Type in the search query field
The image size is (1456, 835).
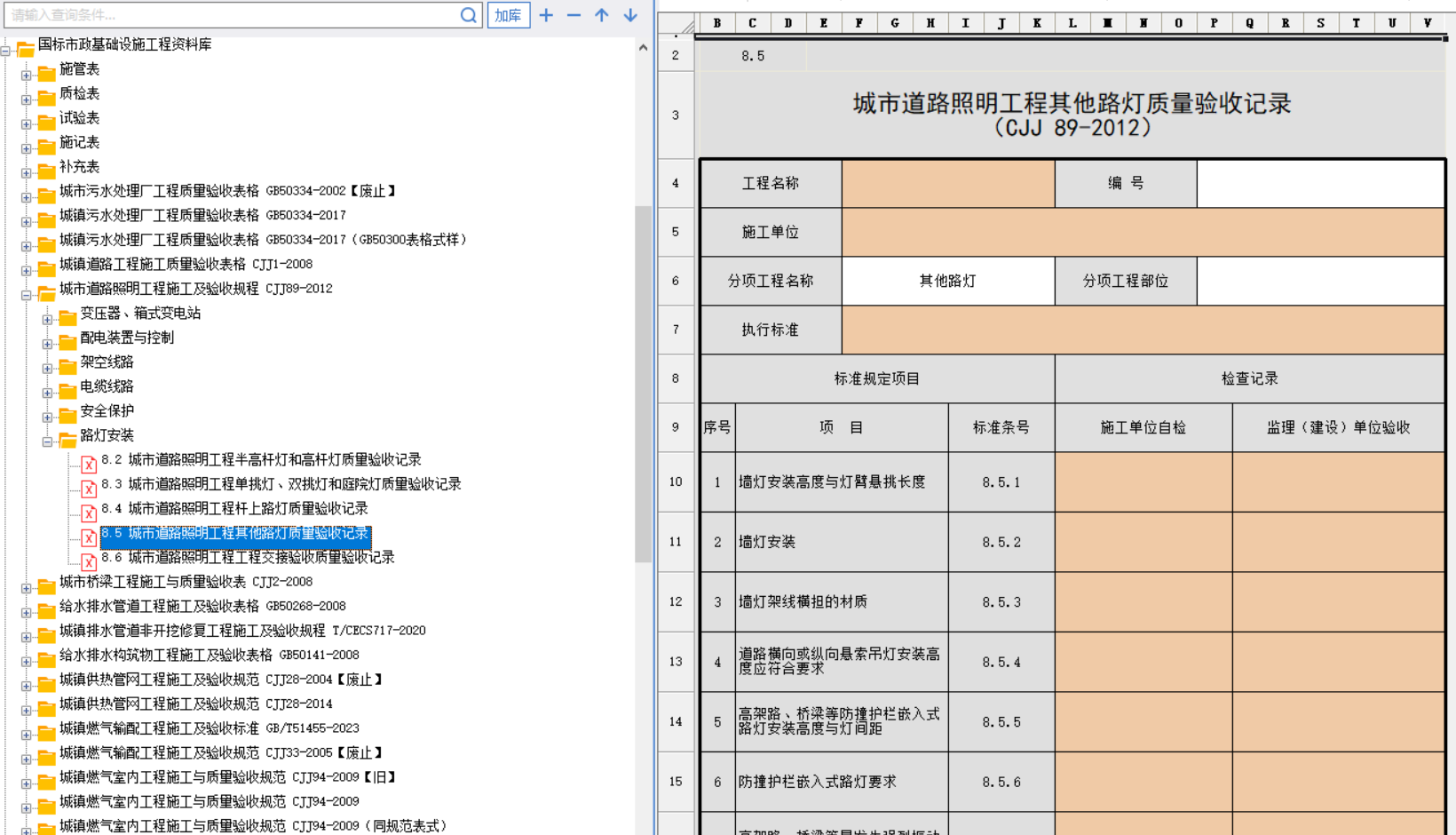click(231, 15)
